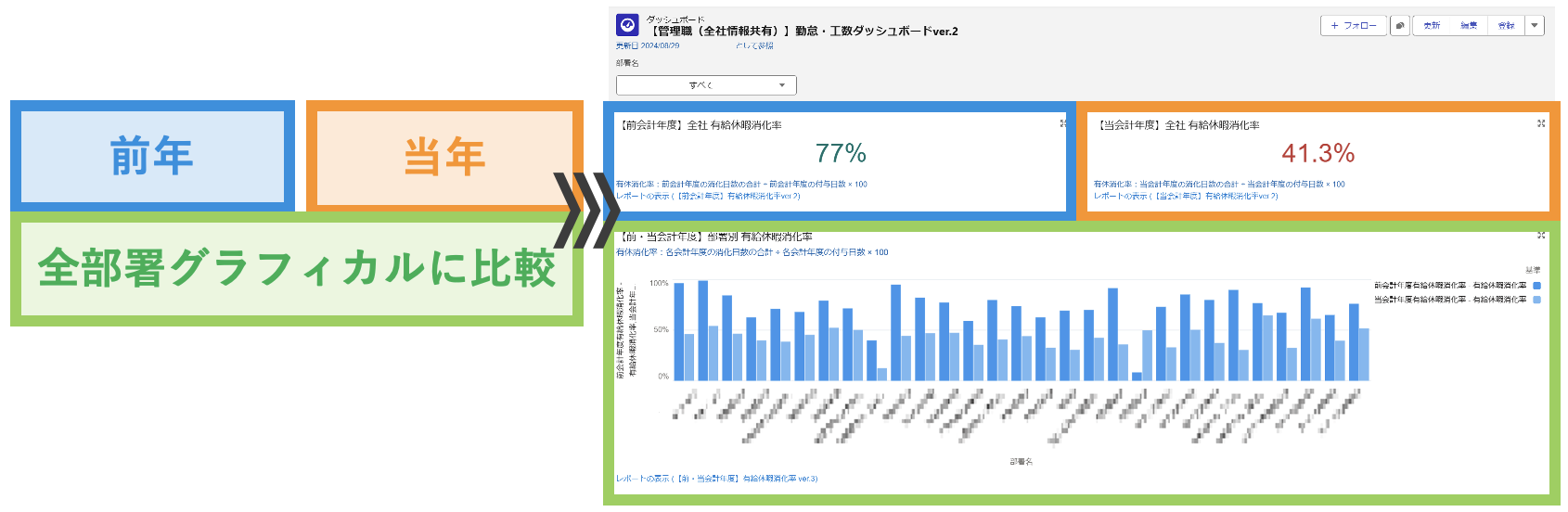1568x512 pixels.
Task: Click the light blue 当会計年度 legend swatch
Action: 1537,300
